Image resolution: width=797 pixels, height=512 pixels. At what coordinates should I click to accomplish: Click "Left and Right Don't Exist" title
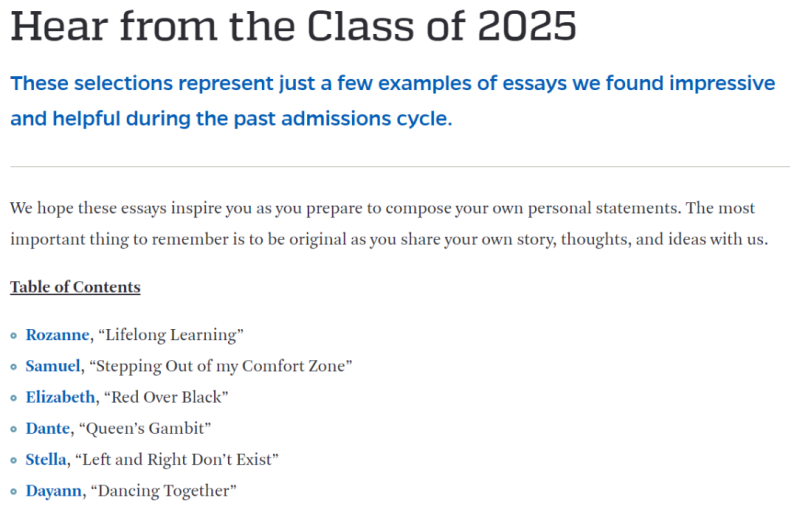[177, 460]
